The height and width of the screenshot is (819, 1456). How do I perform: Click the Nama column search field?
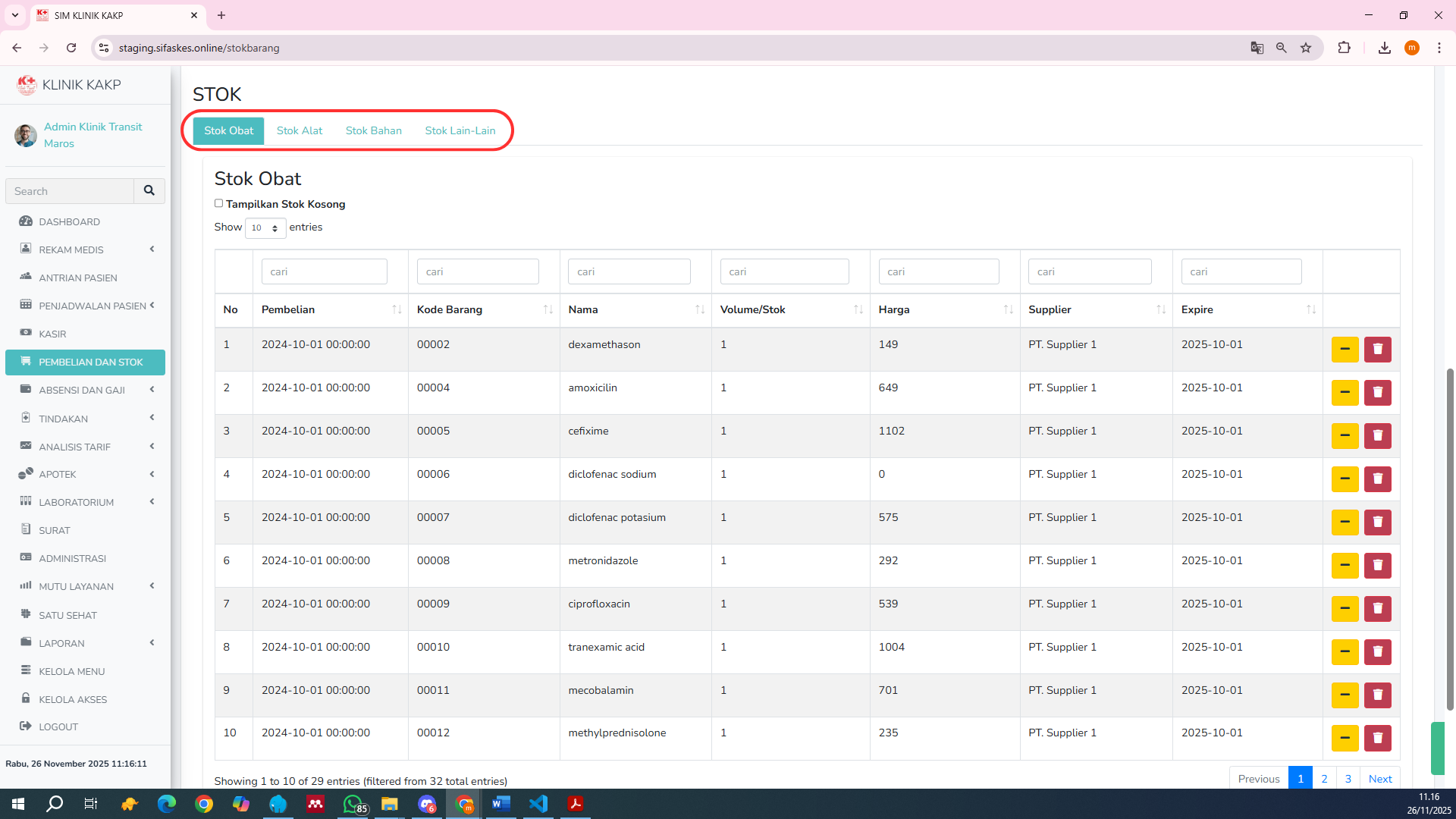coord(629,271)
